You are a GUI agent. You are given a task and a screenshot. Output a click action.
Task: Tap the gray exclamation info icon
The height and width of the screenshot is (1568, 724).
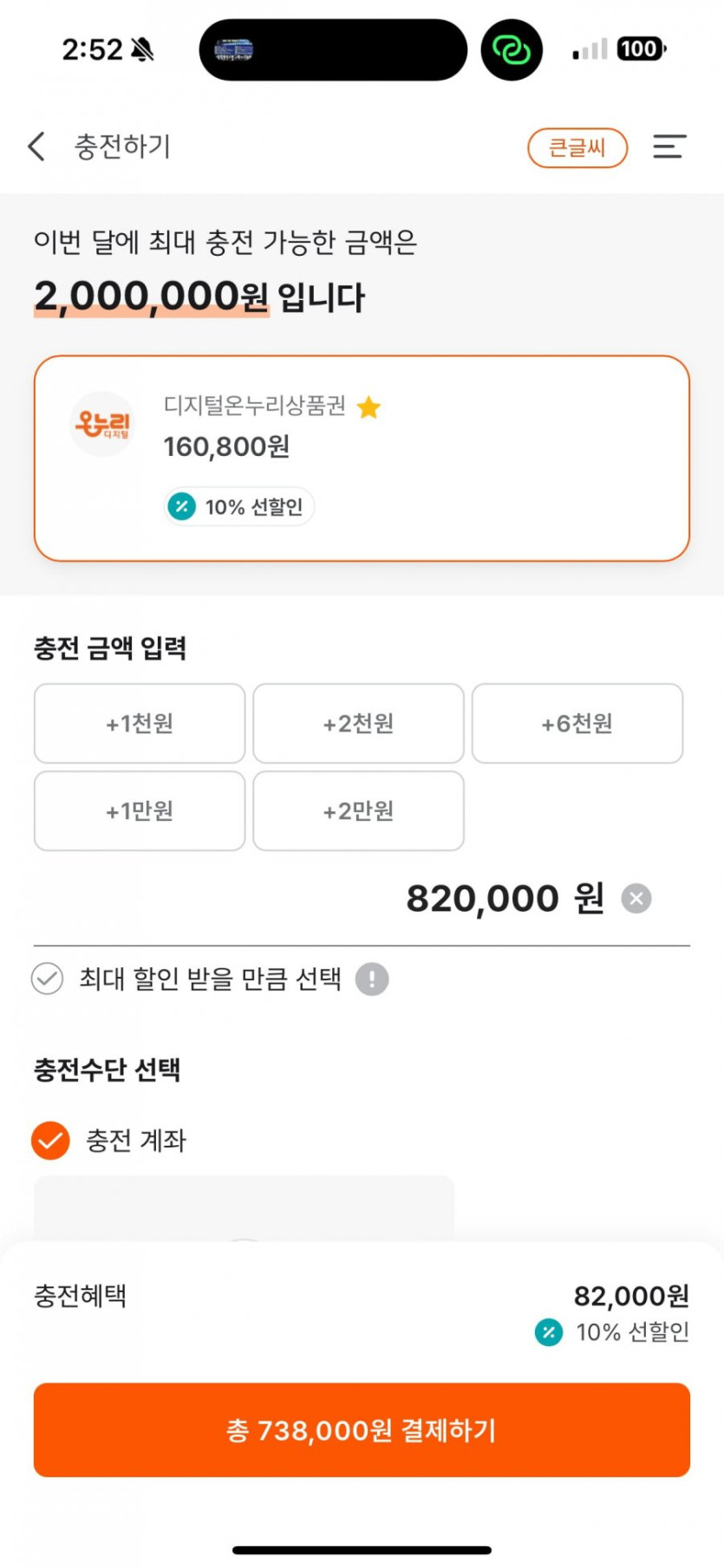tap(372, 979)
